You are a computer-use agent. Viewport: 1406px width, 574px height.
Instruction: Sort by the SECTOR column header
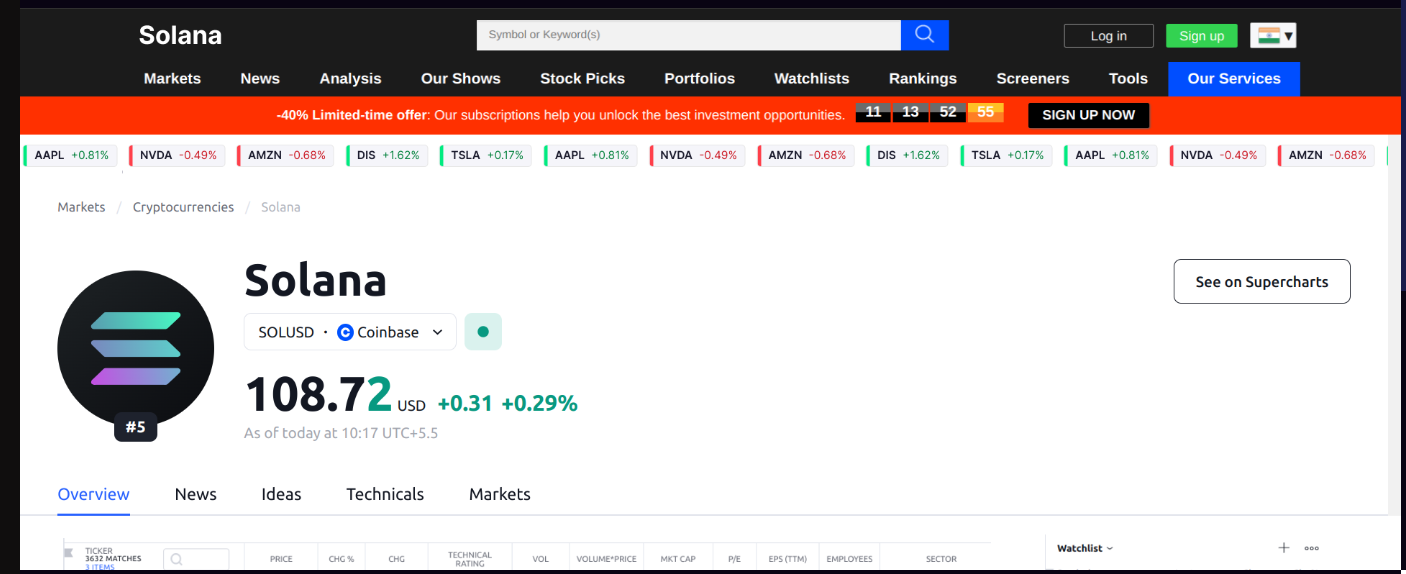click(x=941, y=559)
